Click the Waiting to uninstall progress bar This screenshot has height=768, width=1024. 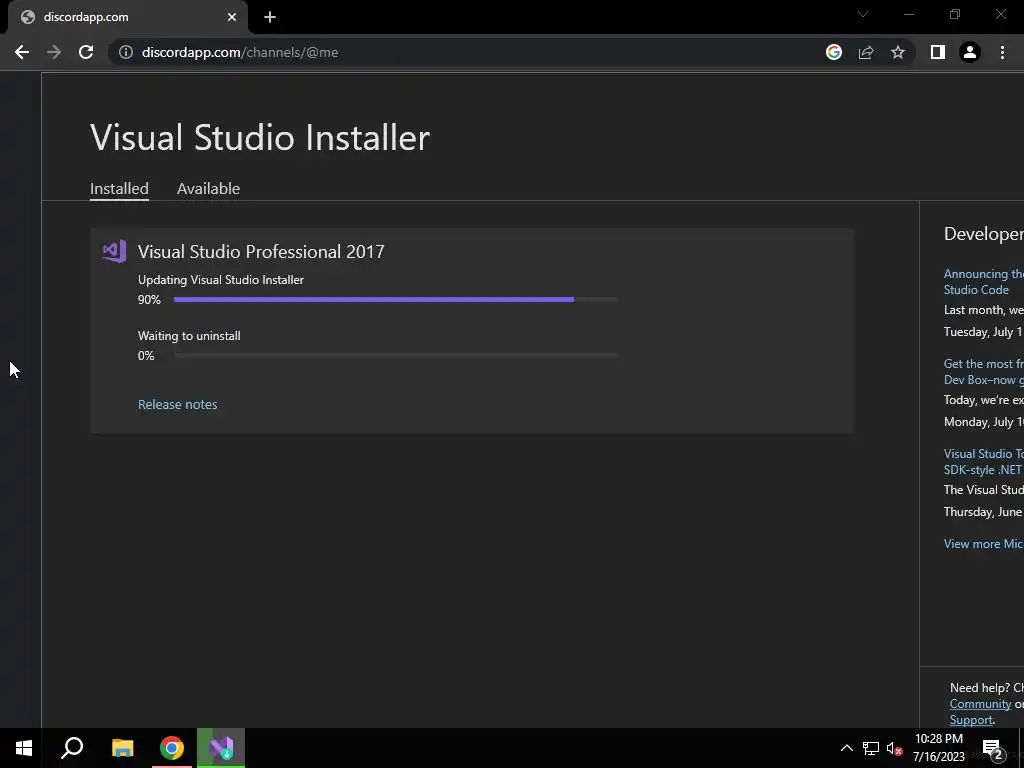(x=395, y=356)
